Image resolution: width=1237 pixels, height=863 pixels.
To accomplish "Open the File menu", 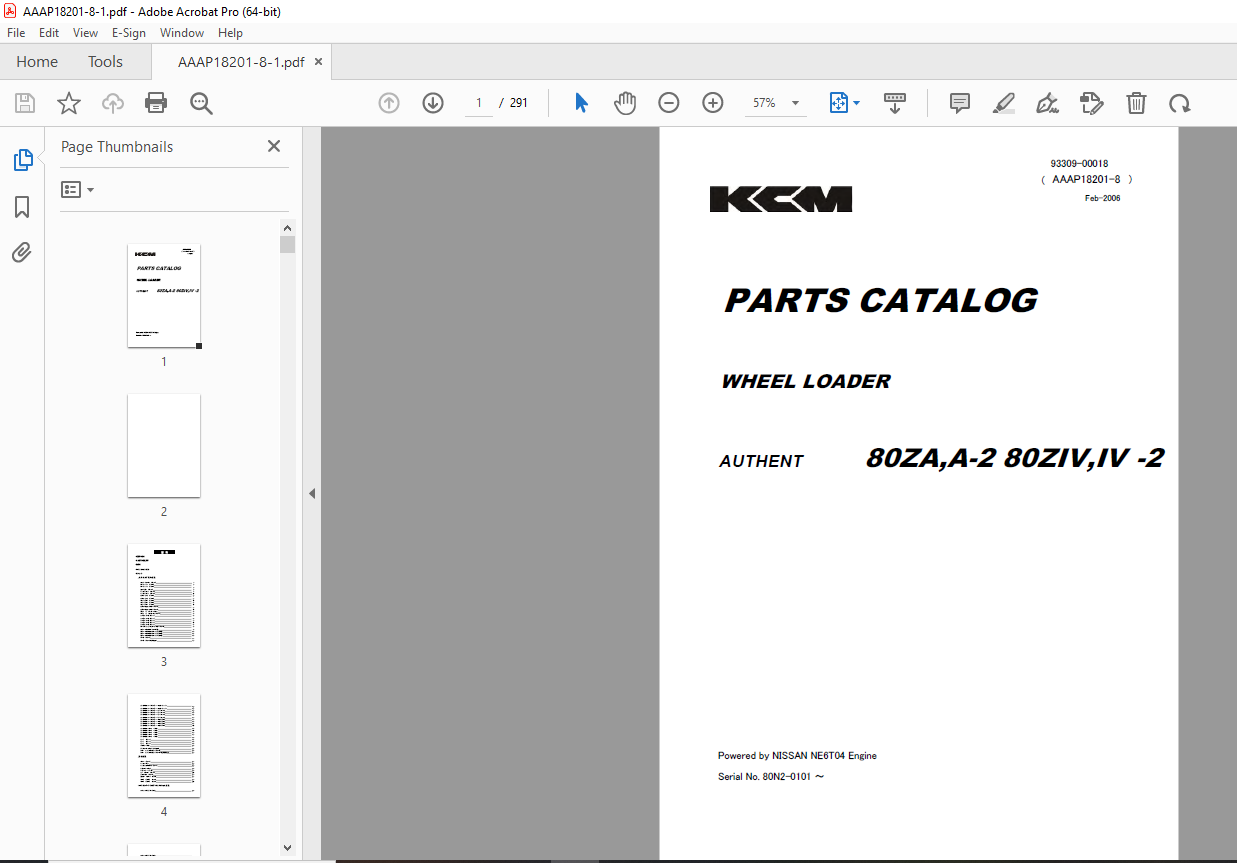I will 16,33.
